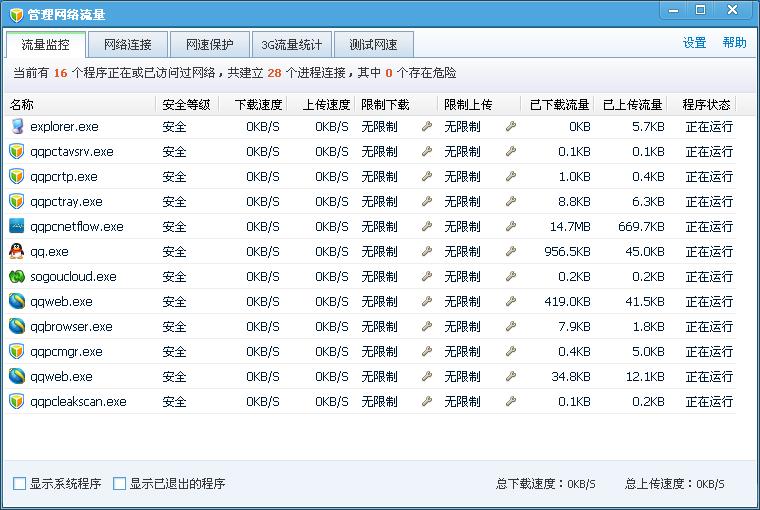This screenshot has height=510, width=760.
Task: Enable 显示系统程序 checkbox
Action: (20, 484)
